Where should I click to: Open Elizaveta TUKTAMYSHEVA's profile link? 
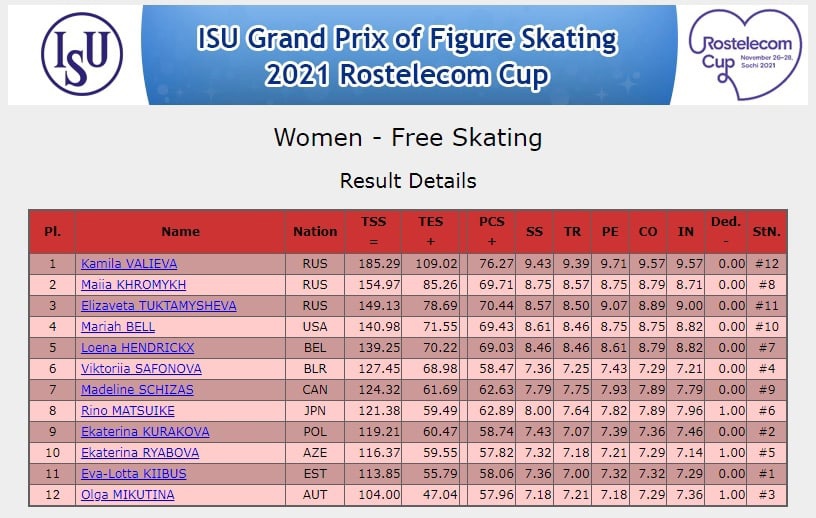pos(159,306)
